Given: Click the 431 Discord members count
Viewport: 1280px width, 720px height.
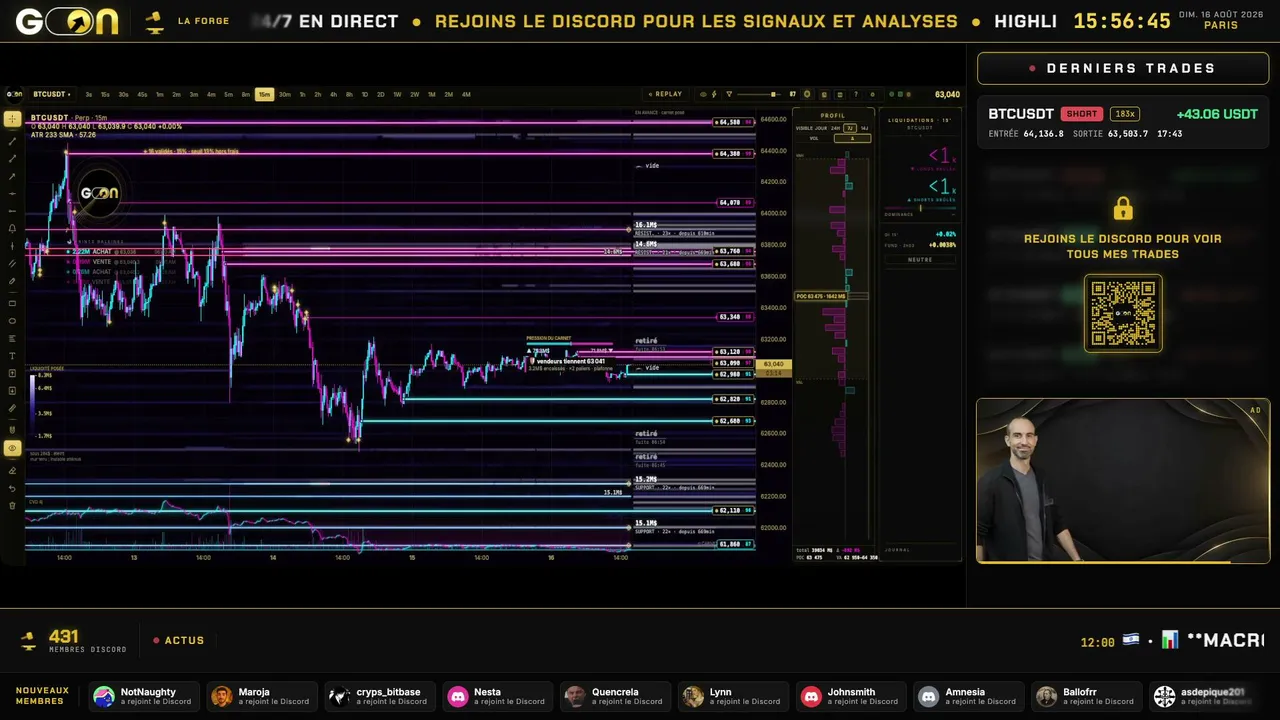Looking at the screenshot, I should tap(64, 636).
